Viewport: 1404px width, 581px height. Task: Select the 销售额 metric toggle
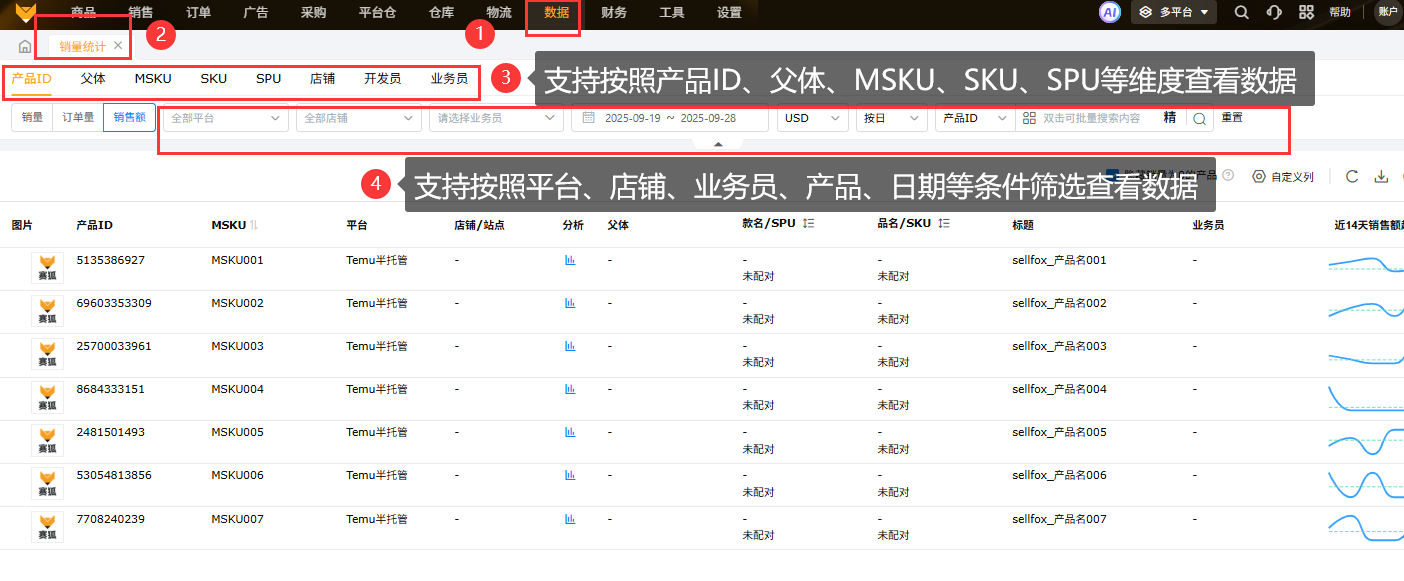coord(130,117)
